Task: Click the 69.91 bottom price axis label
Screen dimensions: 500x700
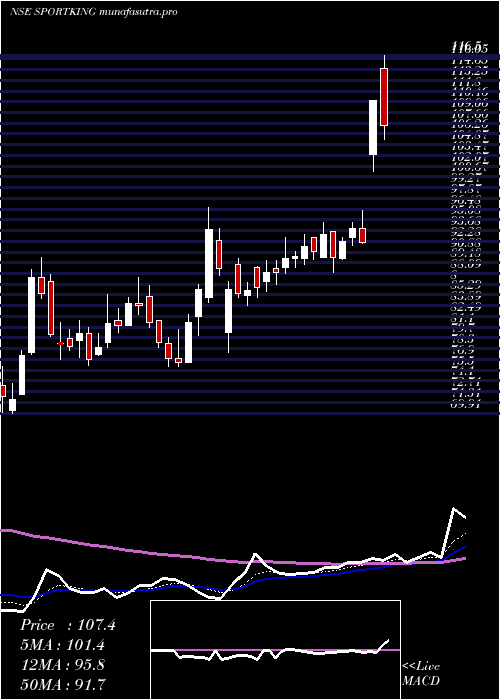Action: click(x=468, y=405)
